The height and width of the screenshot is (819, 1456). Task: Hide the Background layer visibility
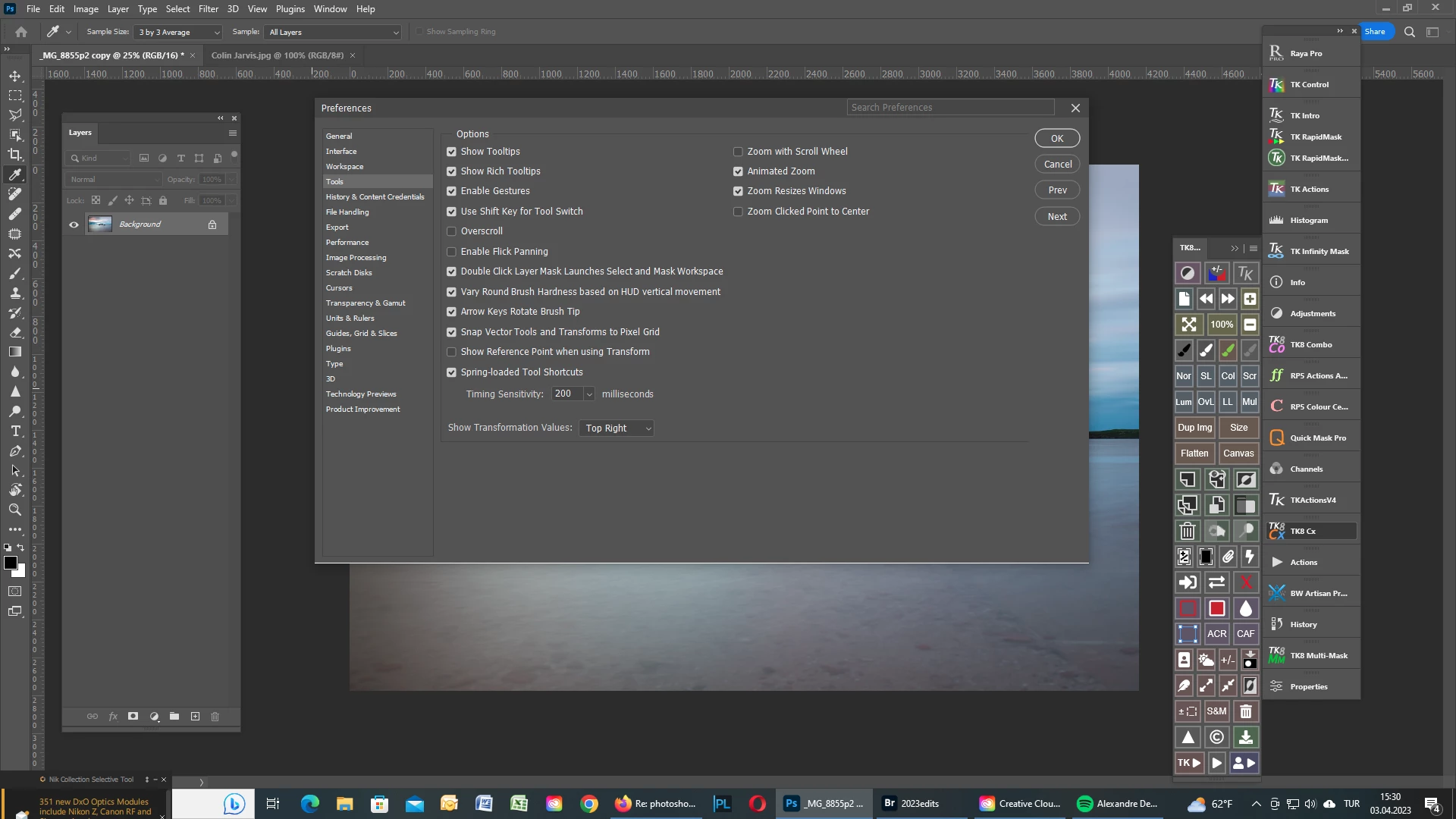[74, 224]
